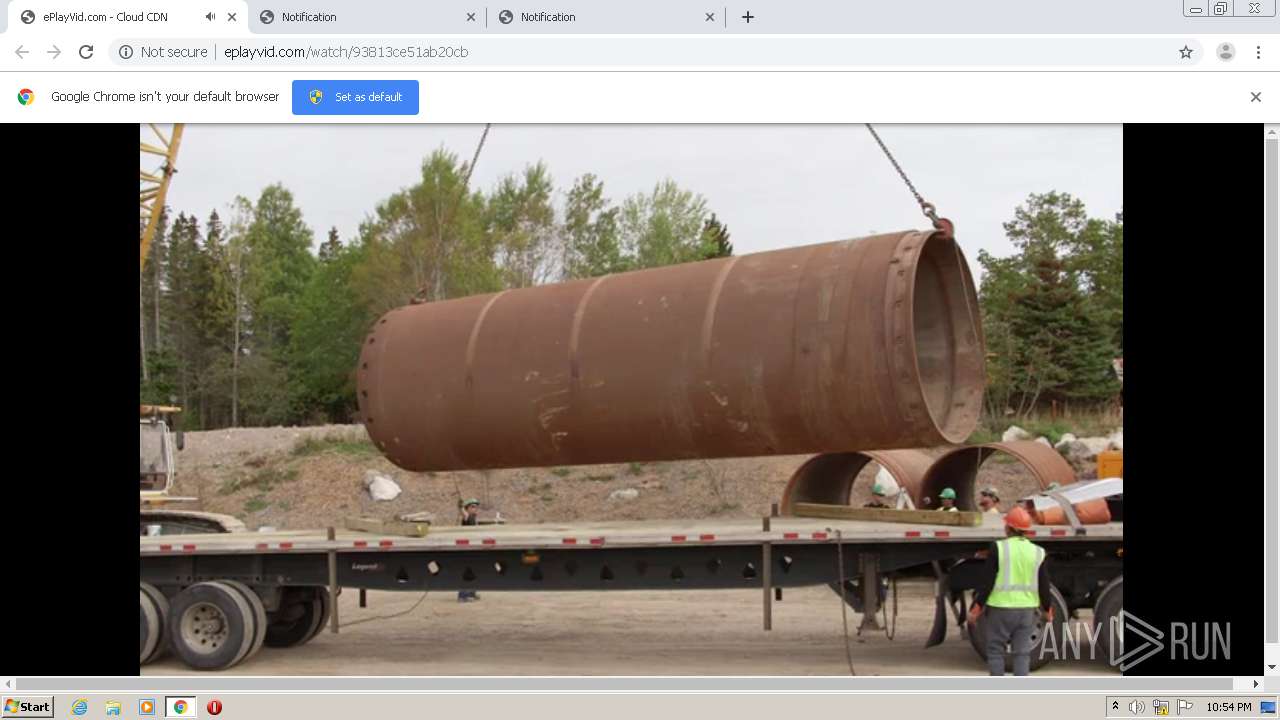The width and height of the screenshot is (1280, 720).
Task: Open the volume speaker tray icon
Action: tap(1137, 707)
